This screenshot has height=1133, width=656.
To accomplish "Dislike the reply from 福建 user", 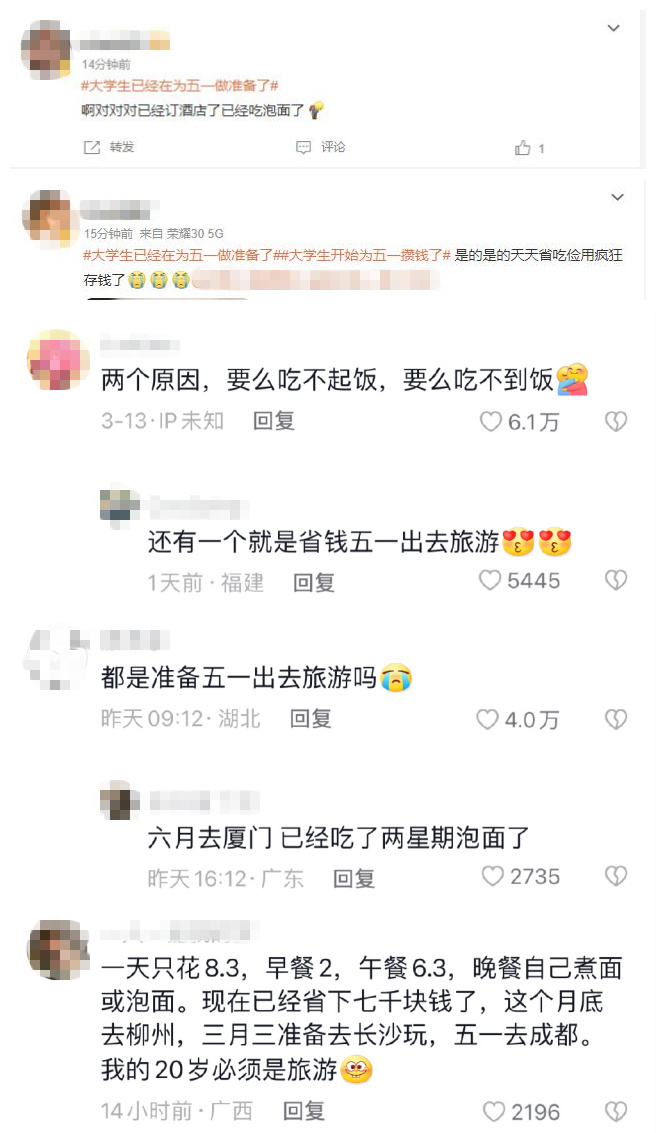I will pos(616,580).
